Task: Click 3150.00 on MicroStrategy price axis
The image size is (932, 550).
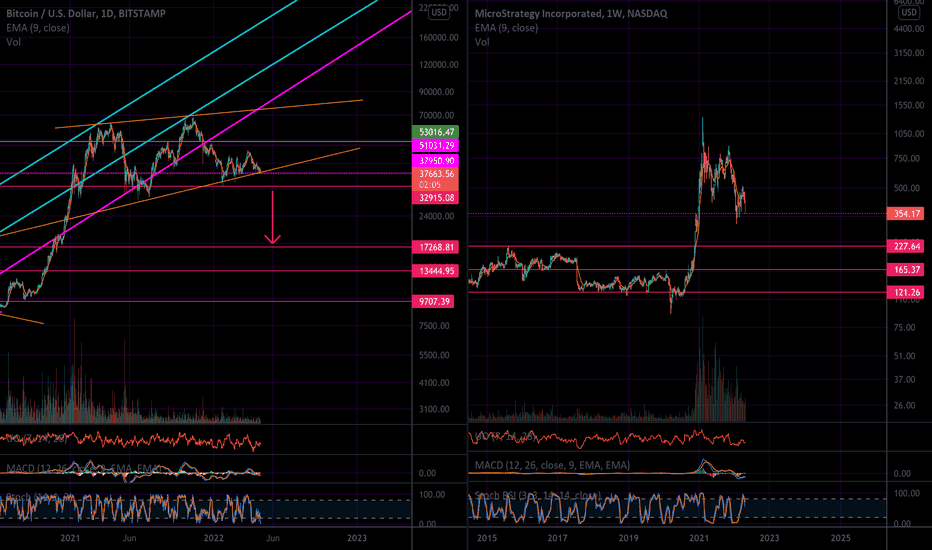Action: (909, 53)
